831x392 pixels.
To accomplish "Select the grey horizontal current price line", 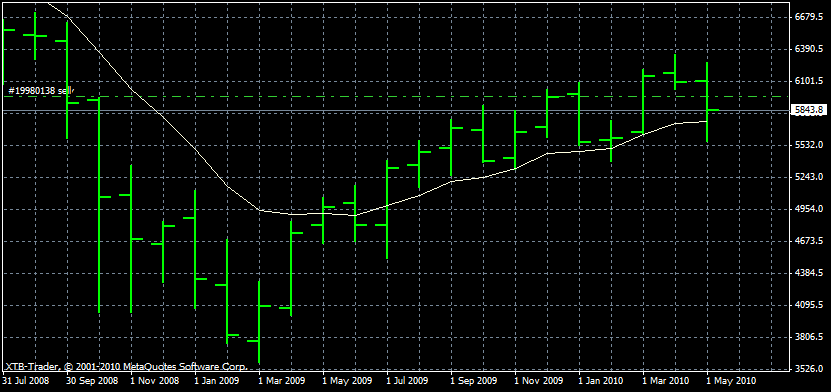I will pos(395,111).
